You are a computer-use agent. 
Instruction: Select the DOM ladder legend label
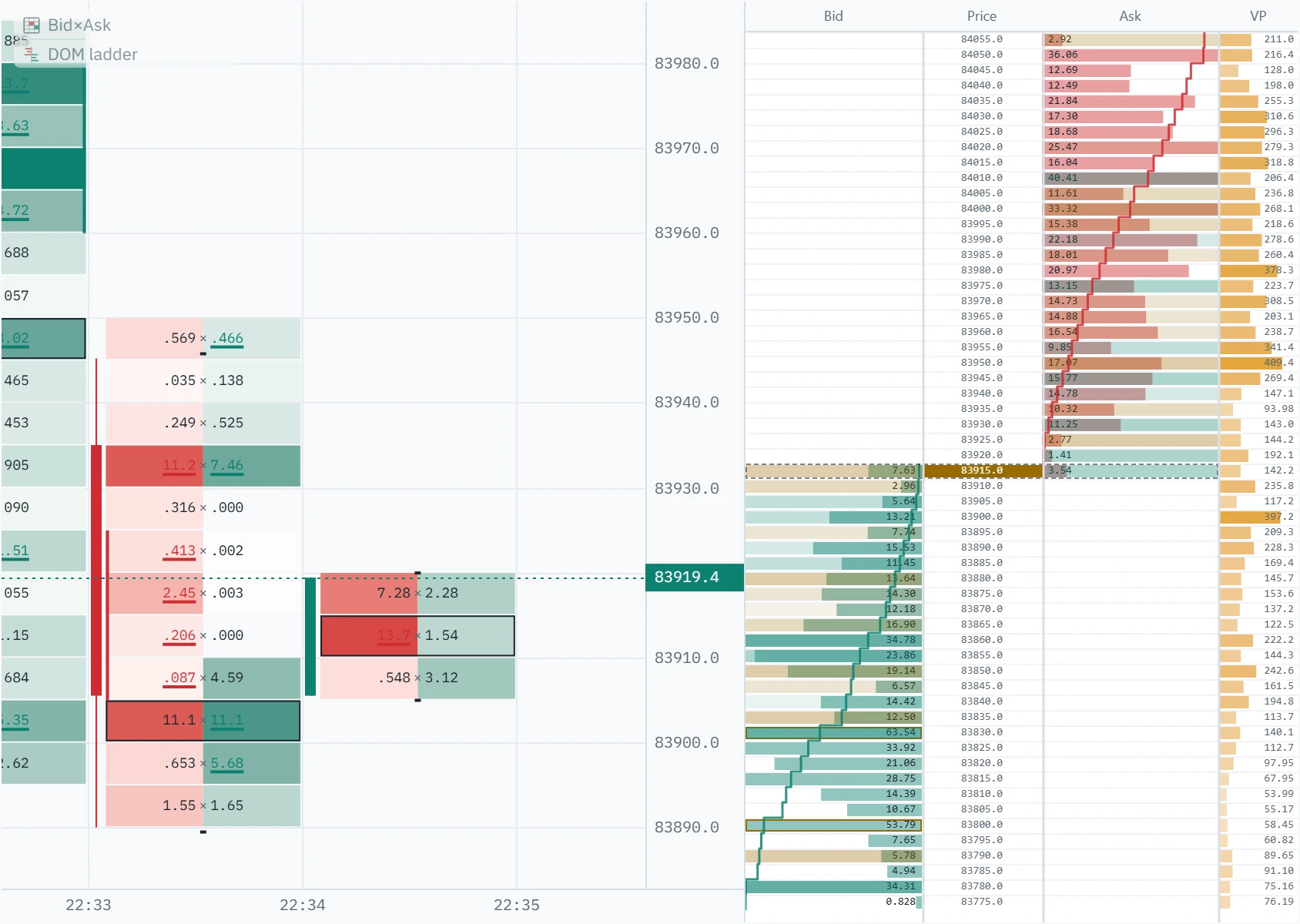coord(92,55)
